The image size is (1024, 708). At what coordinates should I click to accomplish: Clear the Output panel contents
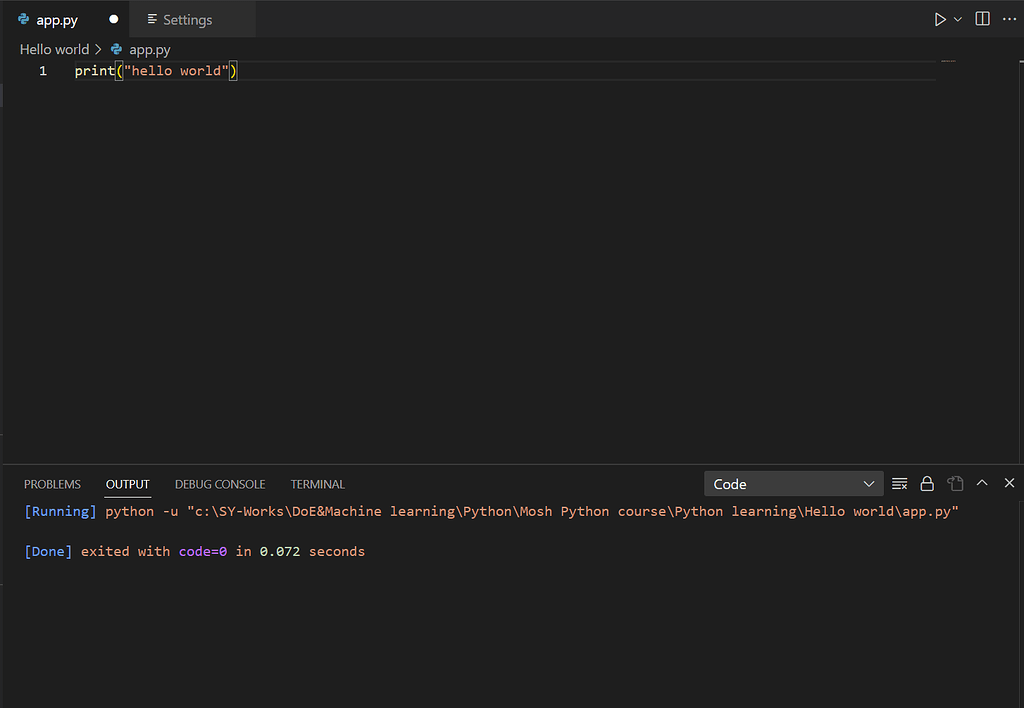click(899, 483)
